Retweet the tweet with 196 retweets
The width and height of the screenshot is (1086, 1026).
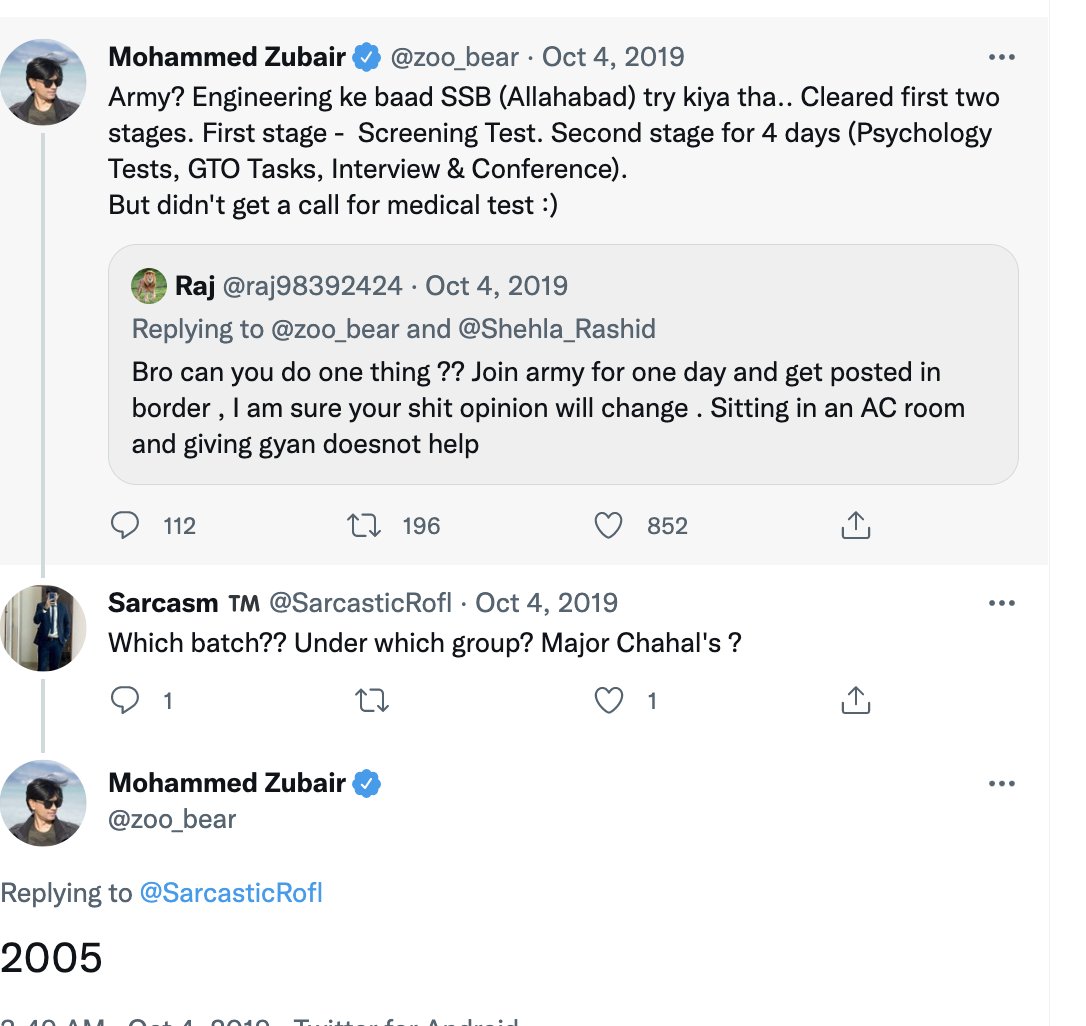pos(364,525)
